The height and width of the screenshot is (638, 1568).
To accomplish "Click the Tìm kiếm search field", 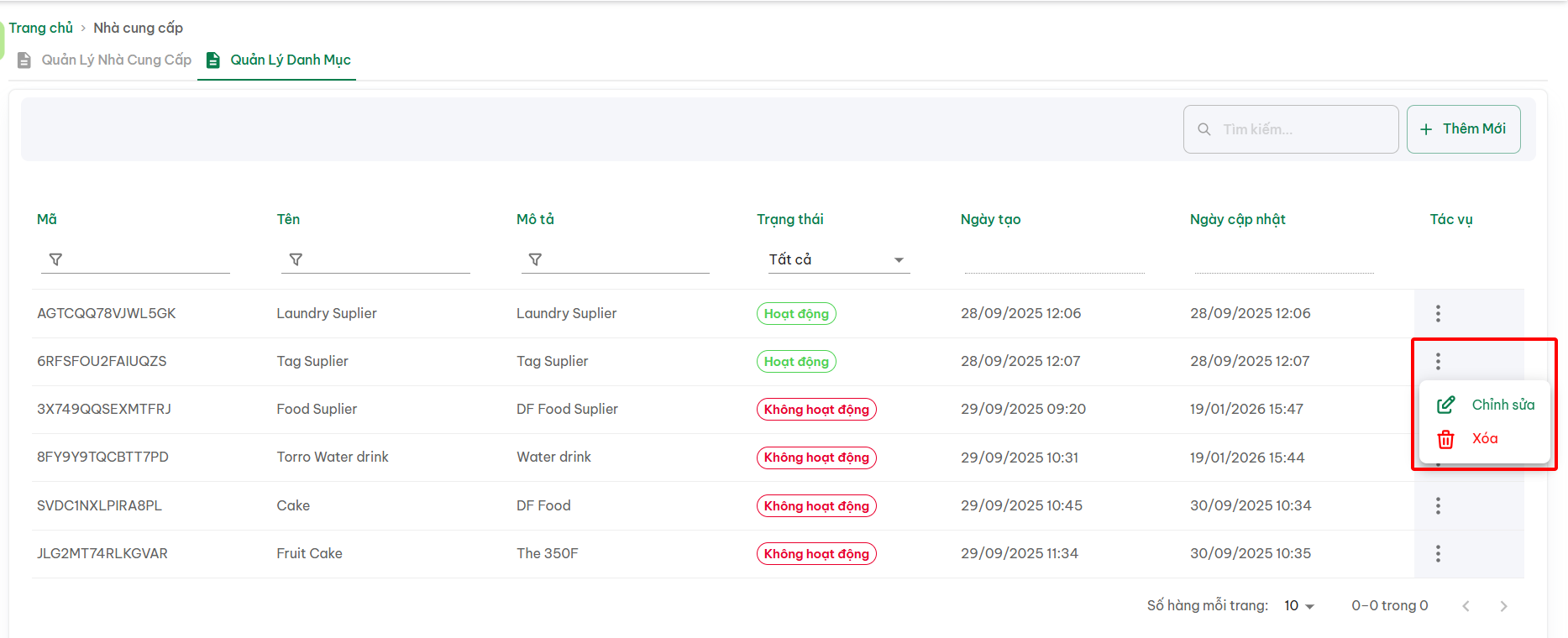I will point(1303,129).
